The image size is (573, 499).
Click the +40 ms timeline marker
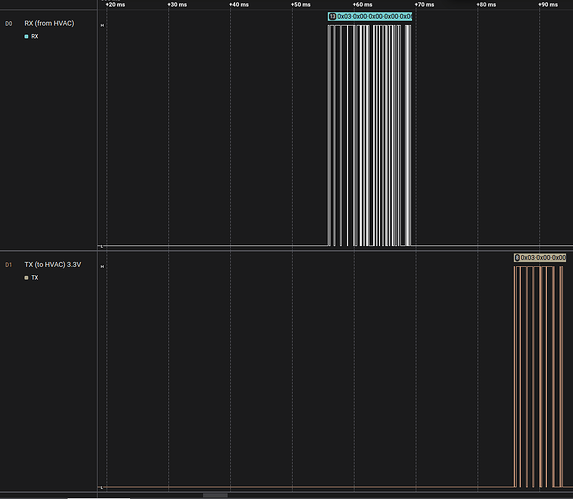click(x=239, y=5)
